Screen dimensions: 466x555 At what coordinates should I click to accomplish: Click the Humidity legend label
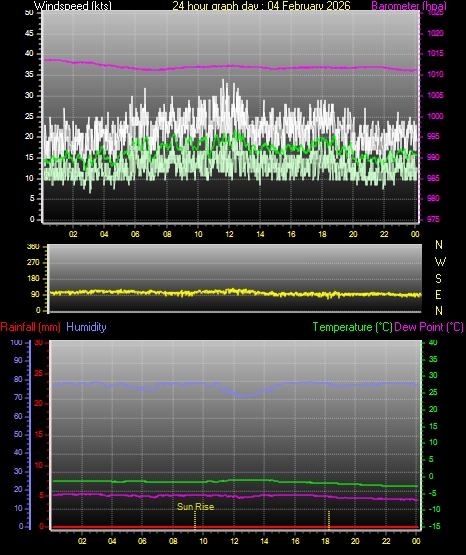tap(86, 327)
